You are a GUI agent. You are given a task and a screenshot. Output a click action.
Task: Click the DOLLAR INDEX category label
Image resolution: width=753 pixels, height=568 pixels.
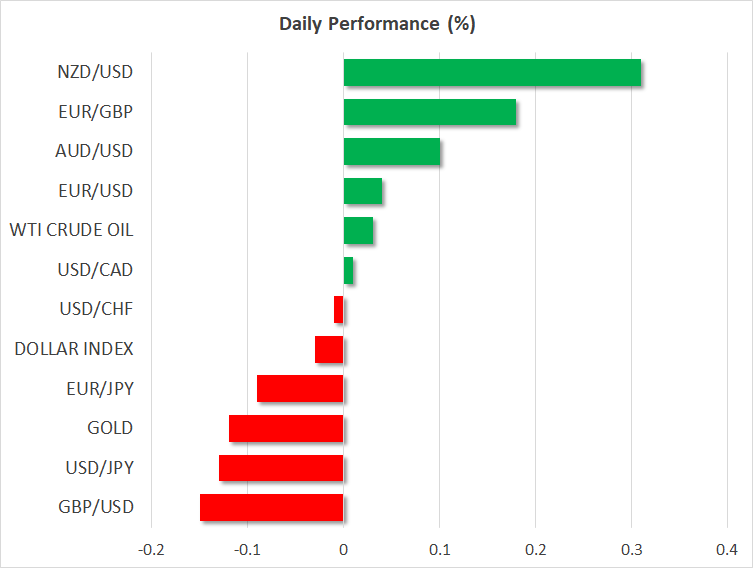74,349
